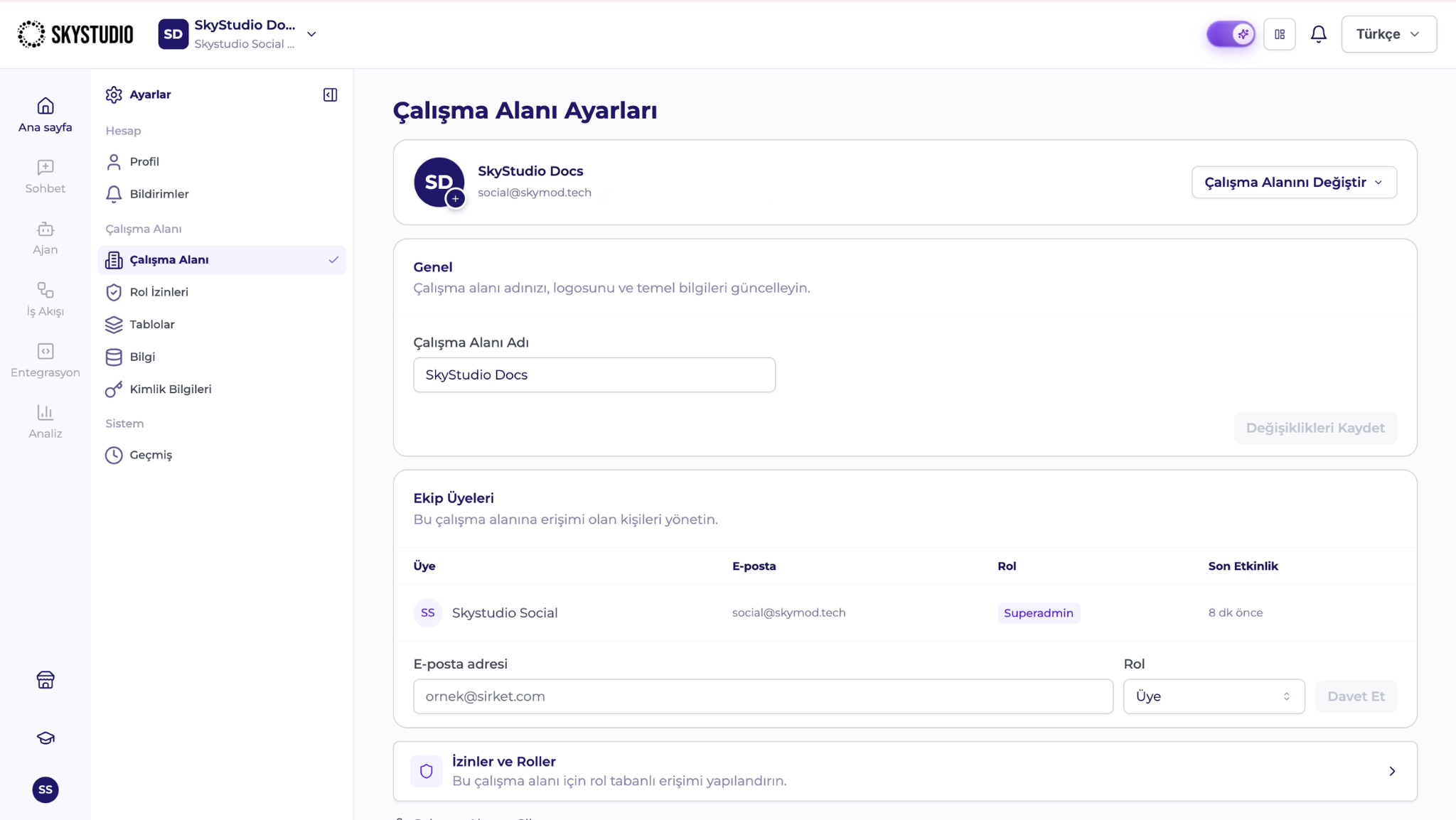Focus the Çalışma Alanı Adı field
Viewport: 1456px width, 820px height.
tap(594, 374)
